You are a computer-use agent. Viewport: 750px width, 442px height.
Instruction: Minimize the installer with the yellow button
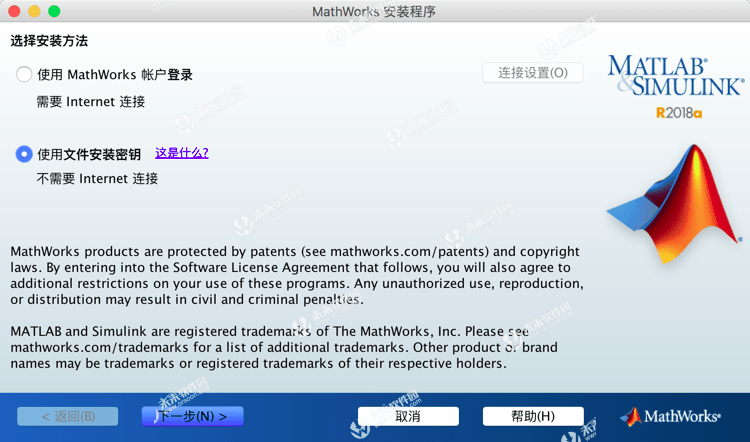pyautogui.click(x=34, y=11)
